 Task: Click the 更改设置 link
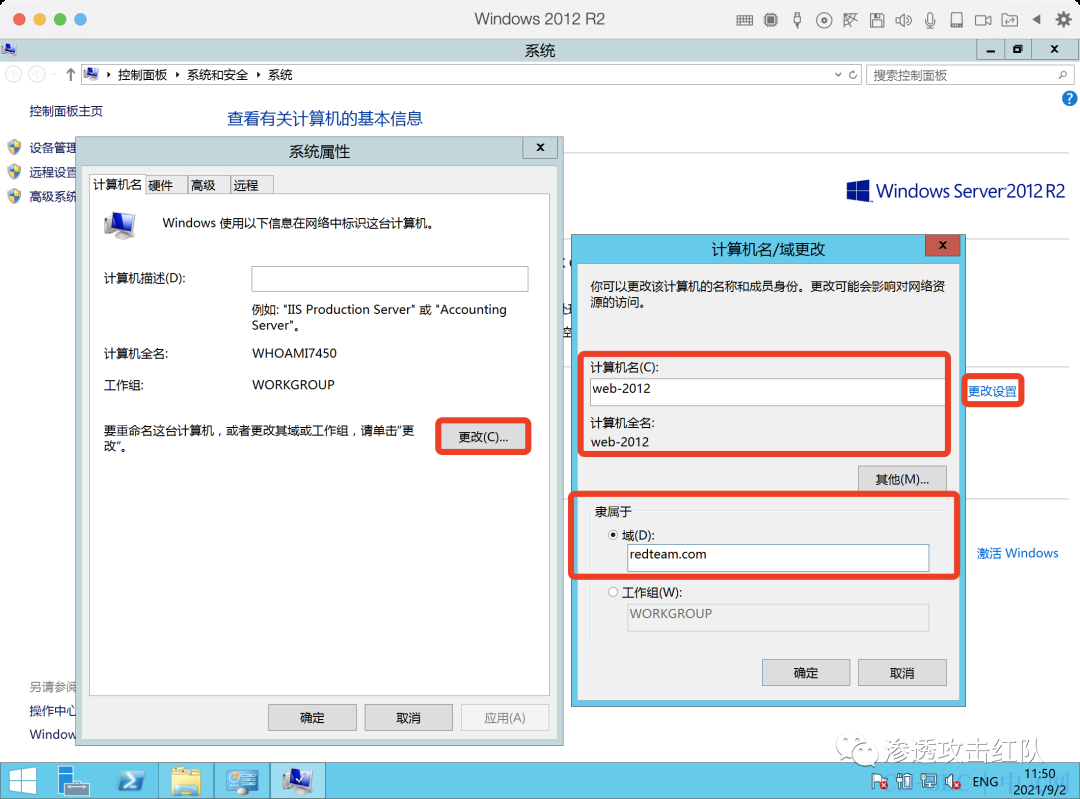pyautogui.click(x=992, y=391)
